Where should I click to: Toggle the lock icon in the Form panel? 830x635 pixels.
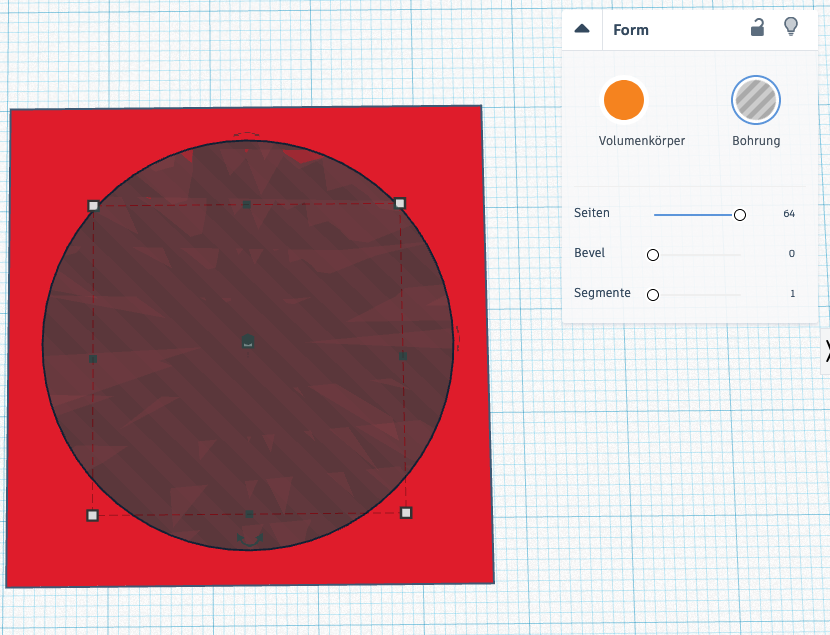pyautogui.click(x=757, y=27)
